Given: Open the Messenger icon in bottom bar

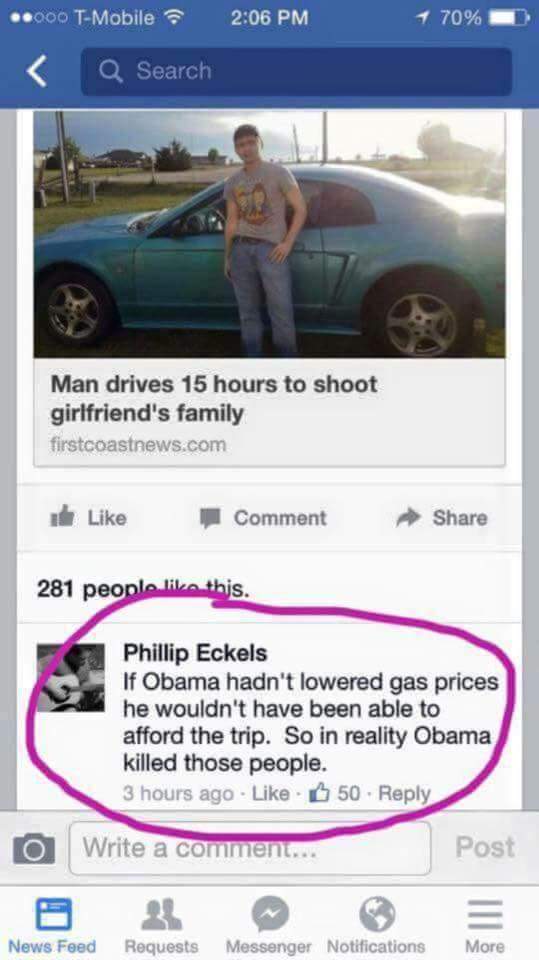Looking at the screenshot, I should point(270,914).
